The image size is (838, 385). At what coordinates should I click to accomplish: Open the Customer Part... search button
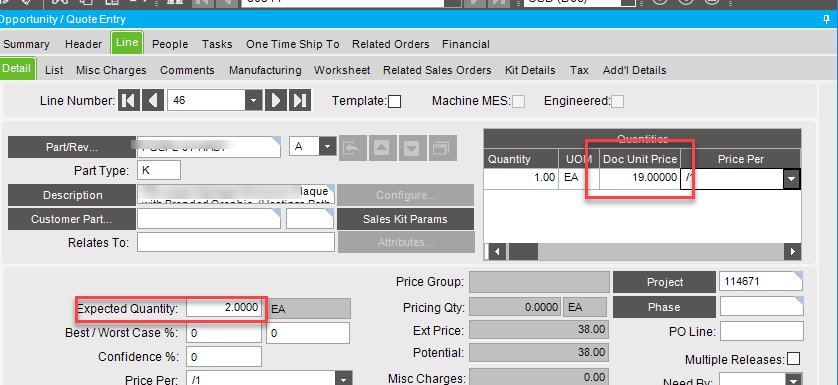[72, 219]
